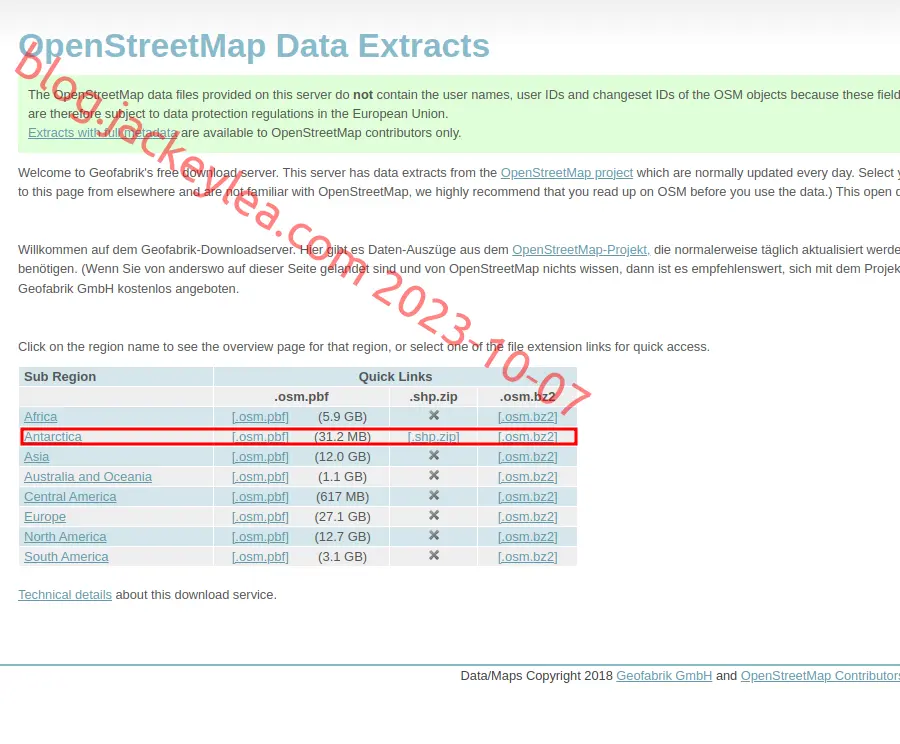Download Asia .osm.bz2 file
900x744 pixels.
coord(527,457)
